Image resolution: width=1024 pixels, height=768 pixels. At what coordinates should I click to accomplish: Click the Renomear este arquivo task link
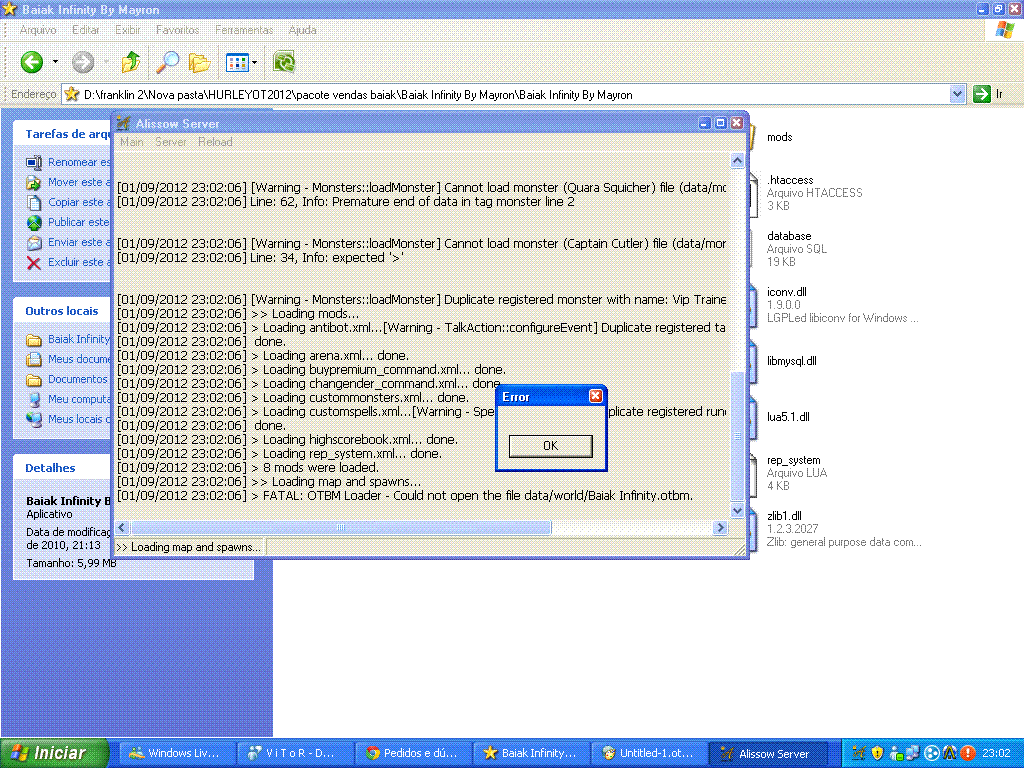[68, 162]
